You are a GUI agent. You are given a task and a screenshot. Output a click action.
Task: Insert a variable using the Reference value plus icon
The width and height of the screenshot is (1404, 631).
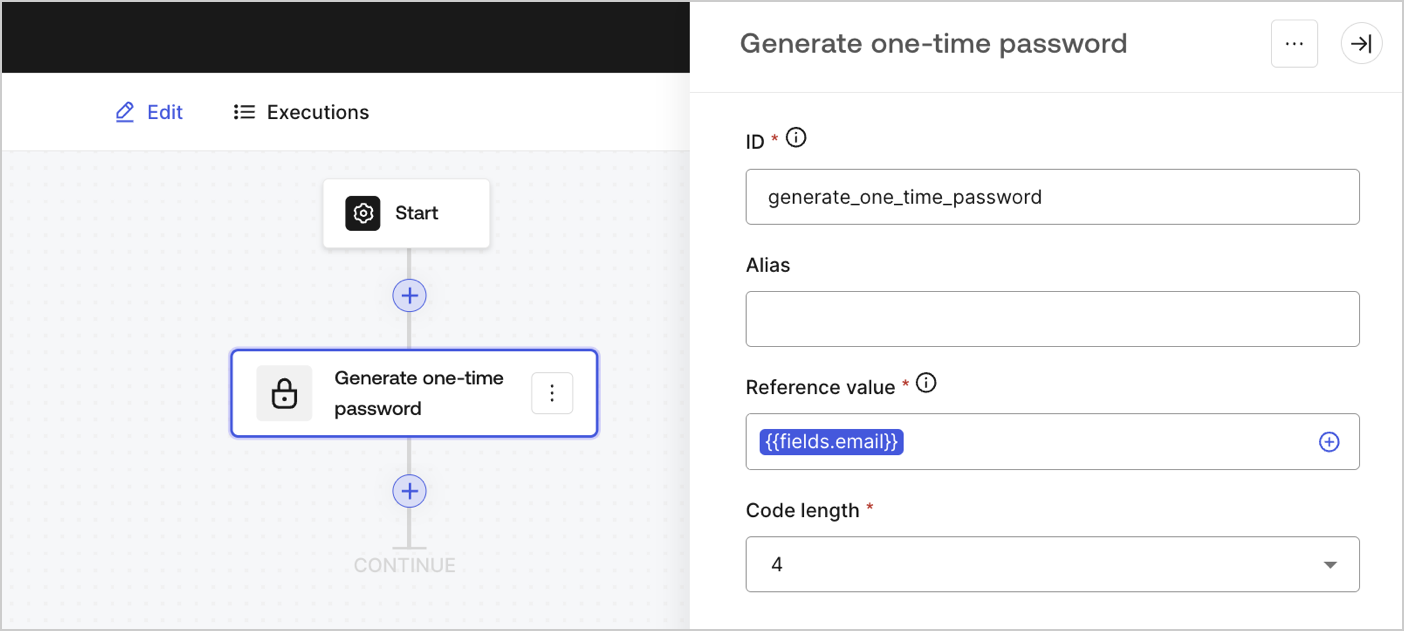click(x=1329, y=442)
